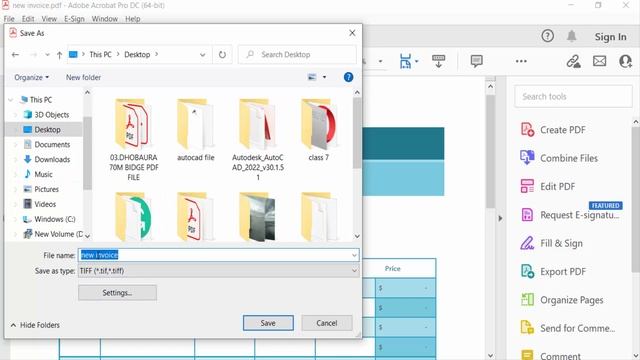
Task: Click the New folder button
Action: pos(83,77)
